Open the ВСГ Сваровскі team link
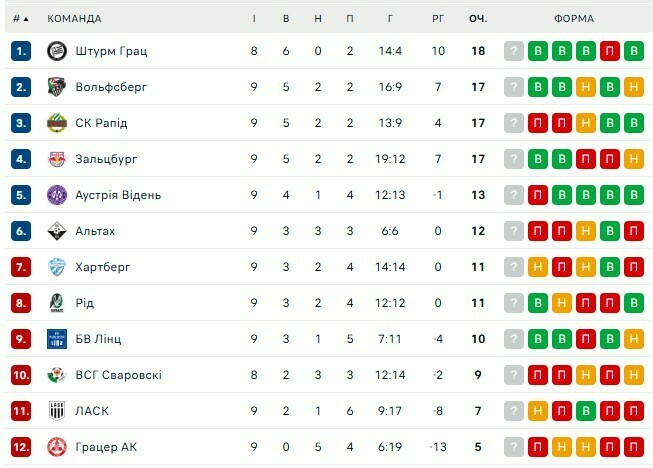Screen dimensions: 653x468 118,375
